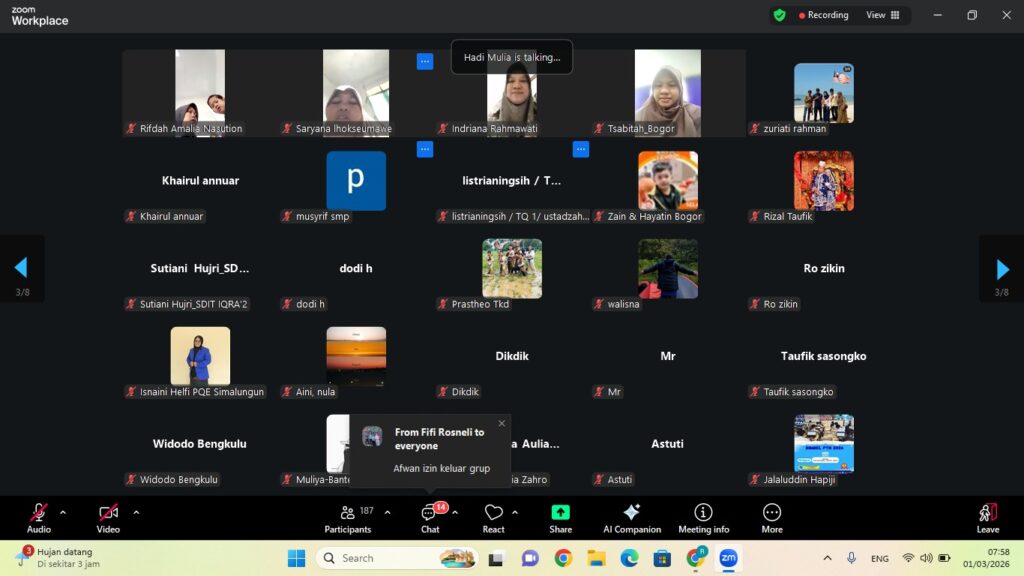Image resolution: width=1024 pixels, height=576 pixels.
Task: Select zuriati rahman's profile picture
Action: point(824,93)
